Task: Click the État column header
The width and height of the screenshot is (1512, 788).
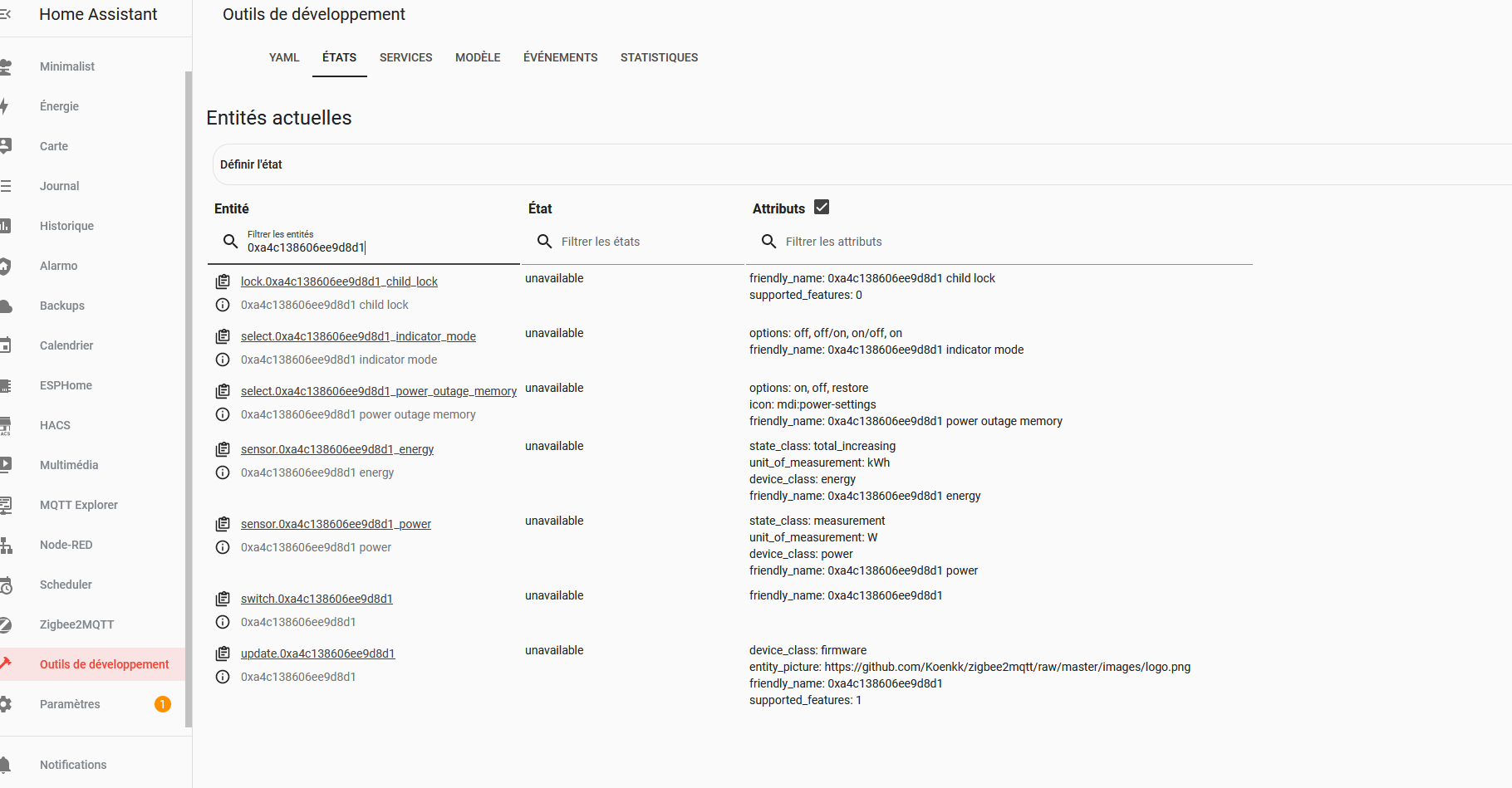Action: coord(540,208)
